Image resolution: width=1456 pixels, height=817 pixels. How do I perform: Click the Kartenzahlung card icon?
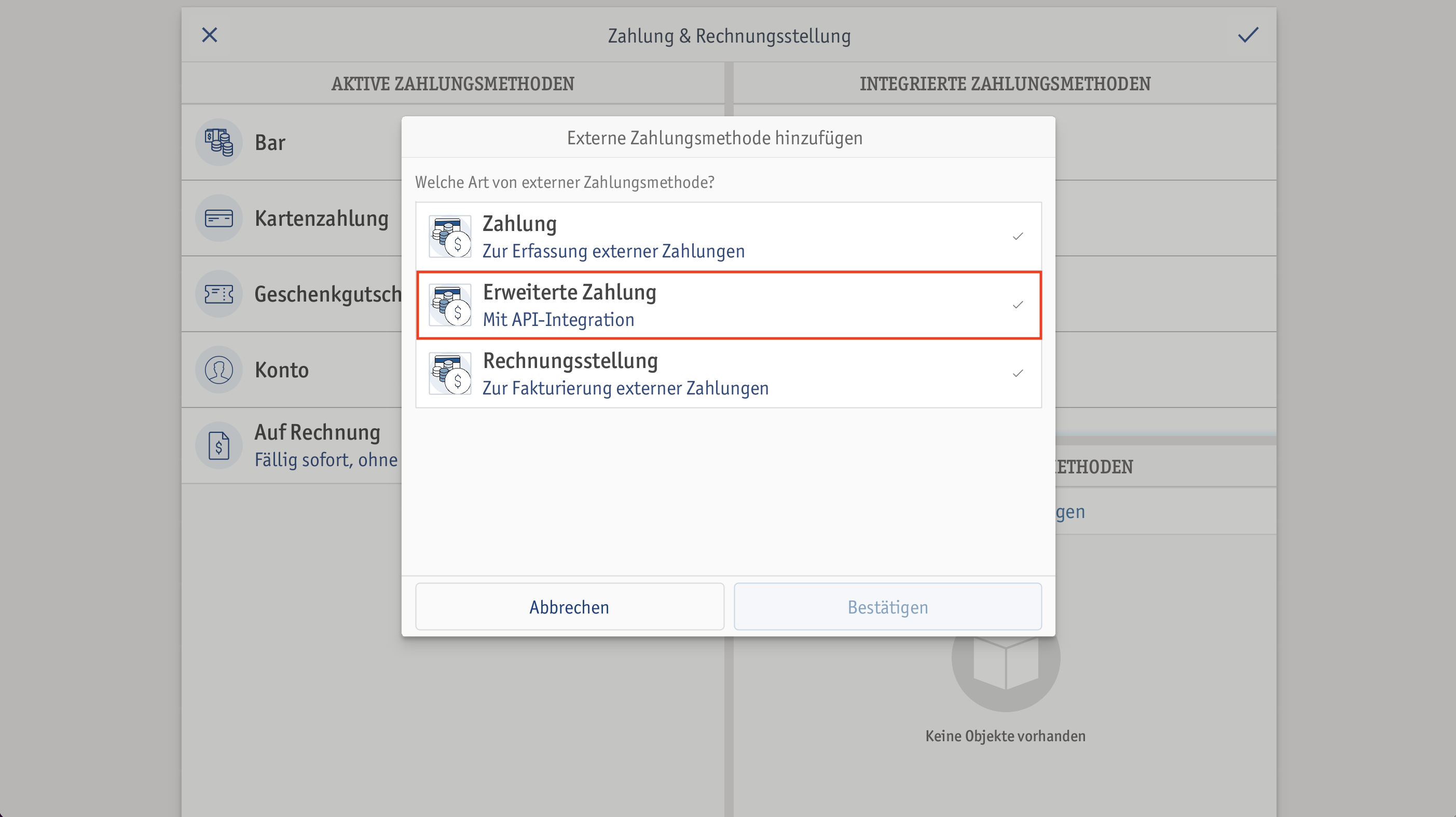(219, 218)
